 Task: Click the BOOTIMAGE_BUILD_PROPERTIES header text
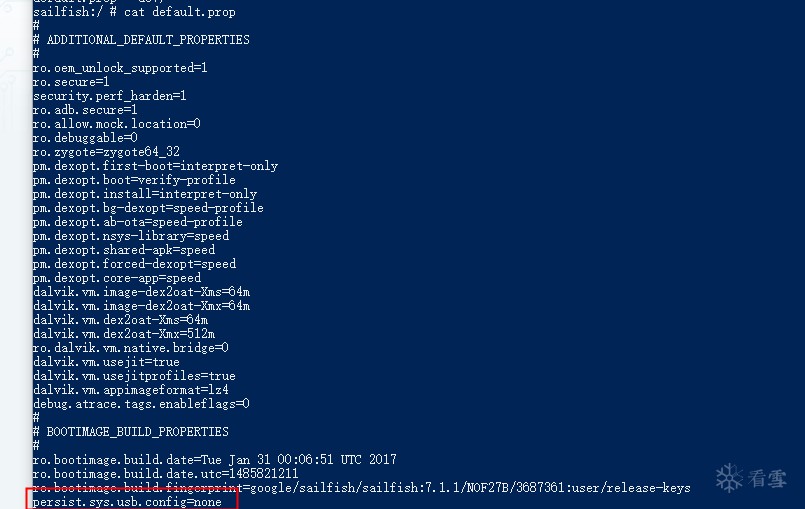pos(138,431)
